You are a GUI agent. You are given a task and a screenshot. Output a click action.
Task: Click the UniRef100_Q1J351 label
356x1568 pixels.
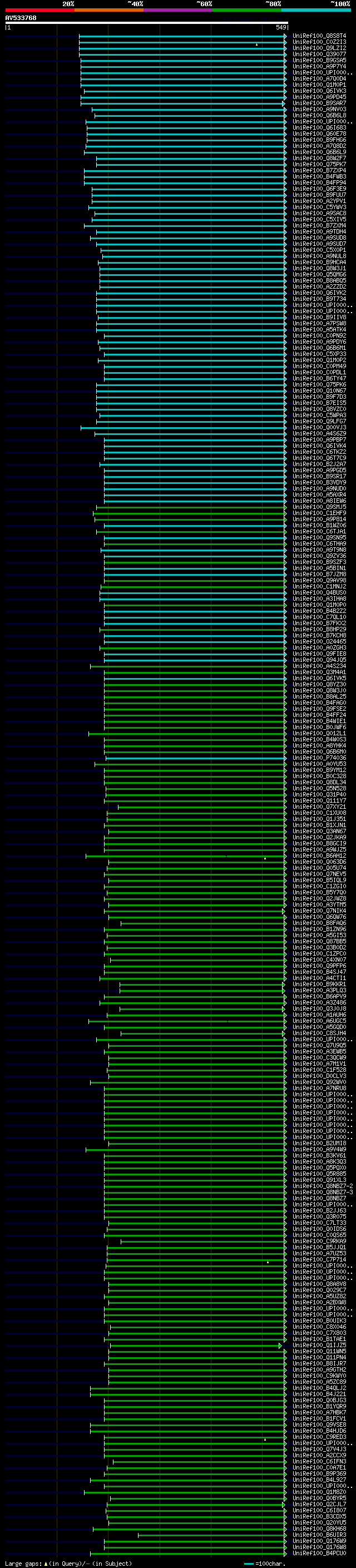tap(319, 819)
